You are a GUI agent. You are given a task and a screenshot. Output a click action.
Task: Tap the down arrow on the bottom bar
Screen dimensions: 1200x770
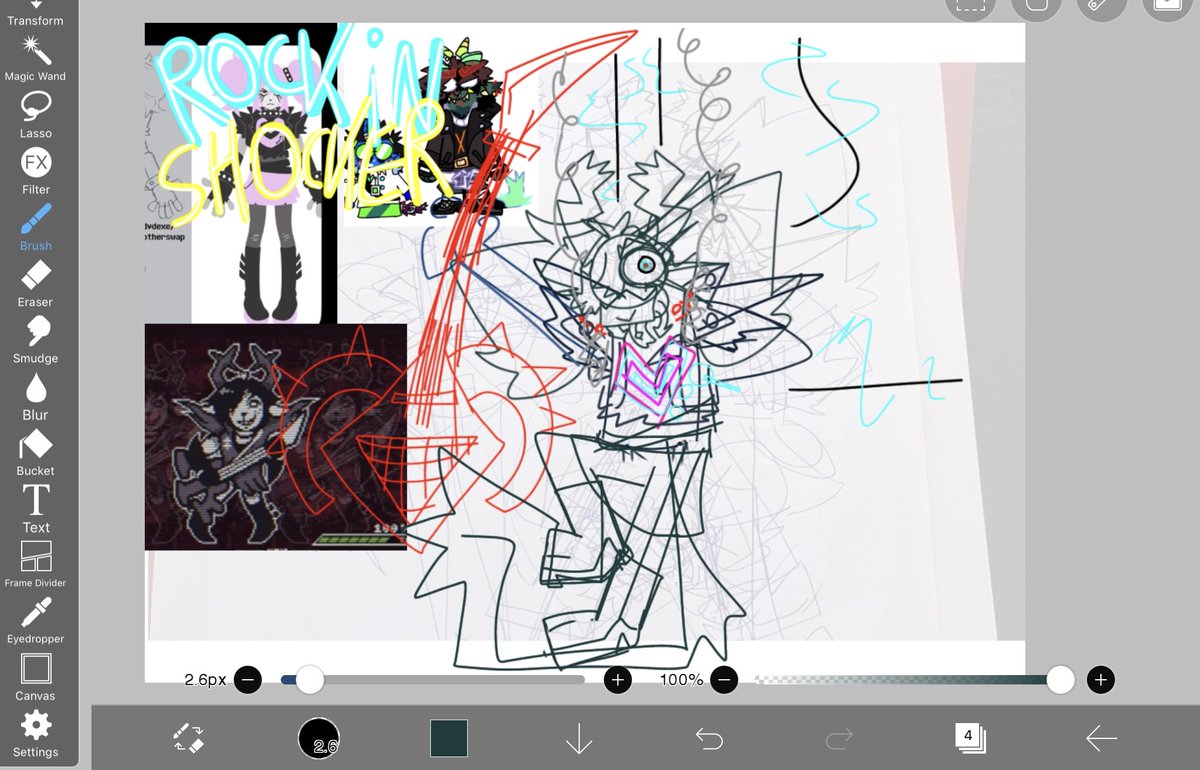tap(579, 739)
